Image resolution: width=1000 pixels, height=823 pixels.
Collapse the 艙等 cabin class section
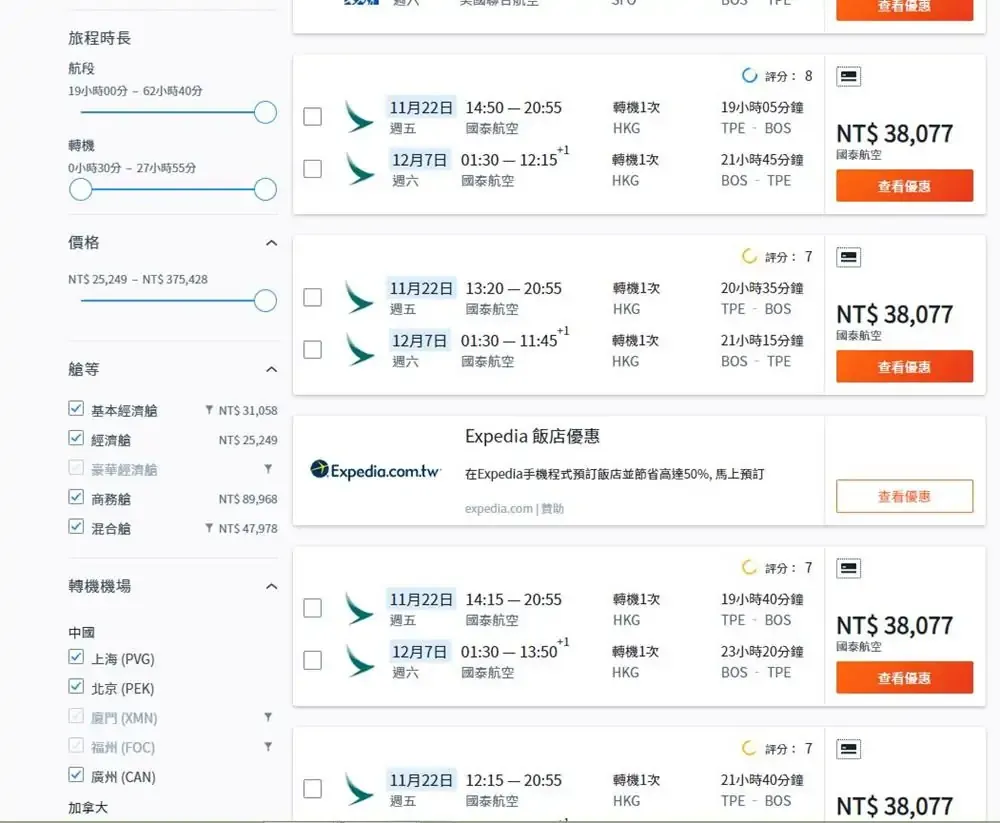pos(271,370)
